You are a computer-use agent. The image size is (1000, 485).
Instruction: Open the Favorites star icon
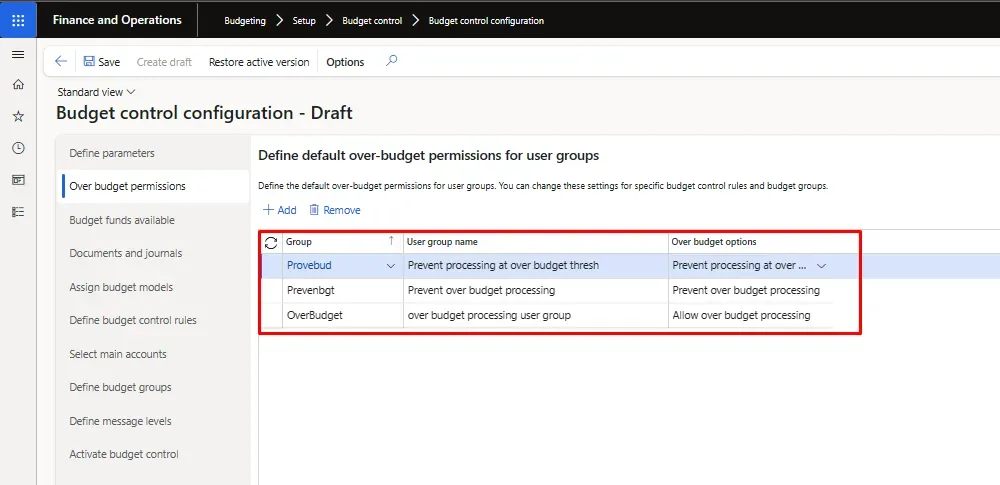(x=18, y=116)
